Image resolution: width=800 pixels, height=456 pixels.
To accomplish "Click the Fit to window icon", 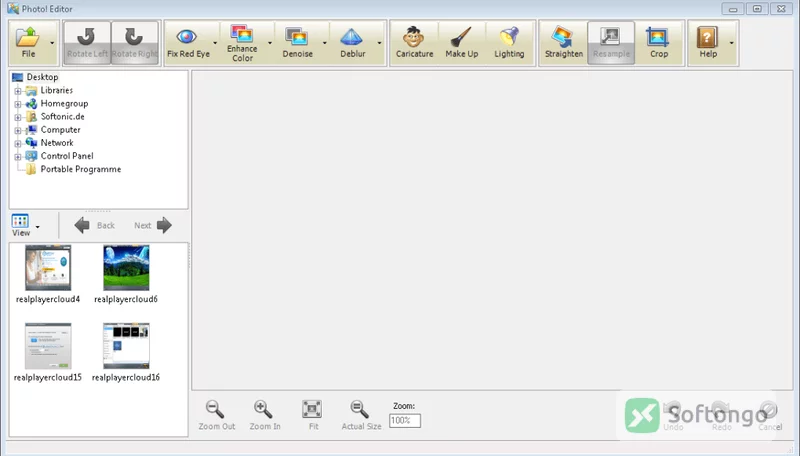I will click(312, 415).
